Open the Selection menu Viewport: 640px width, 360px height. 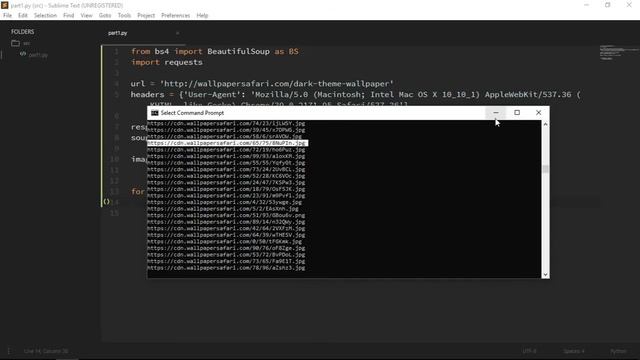click(x=45, y=16)
